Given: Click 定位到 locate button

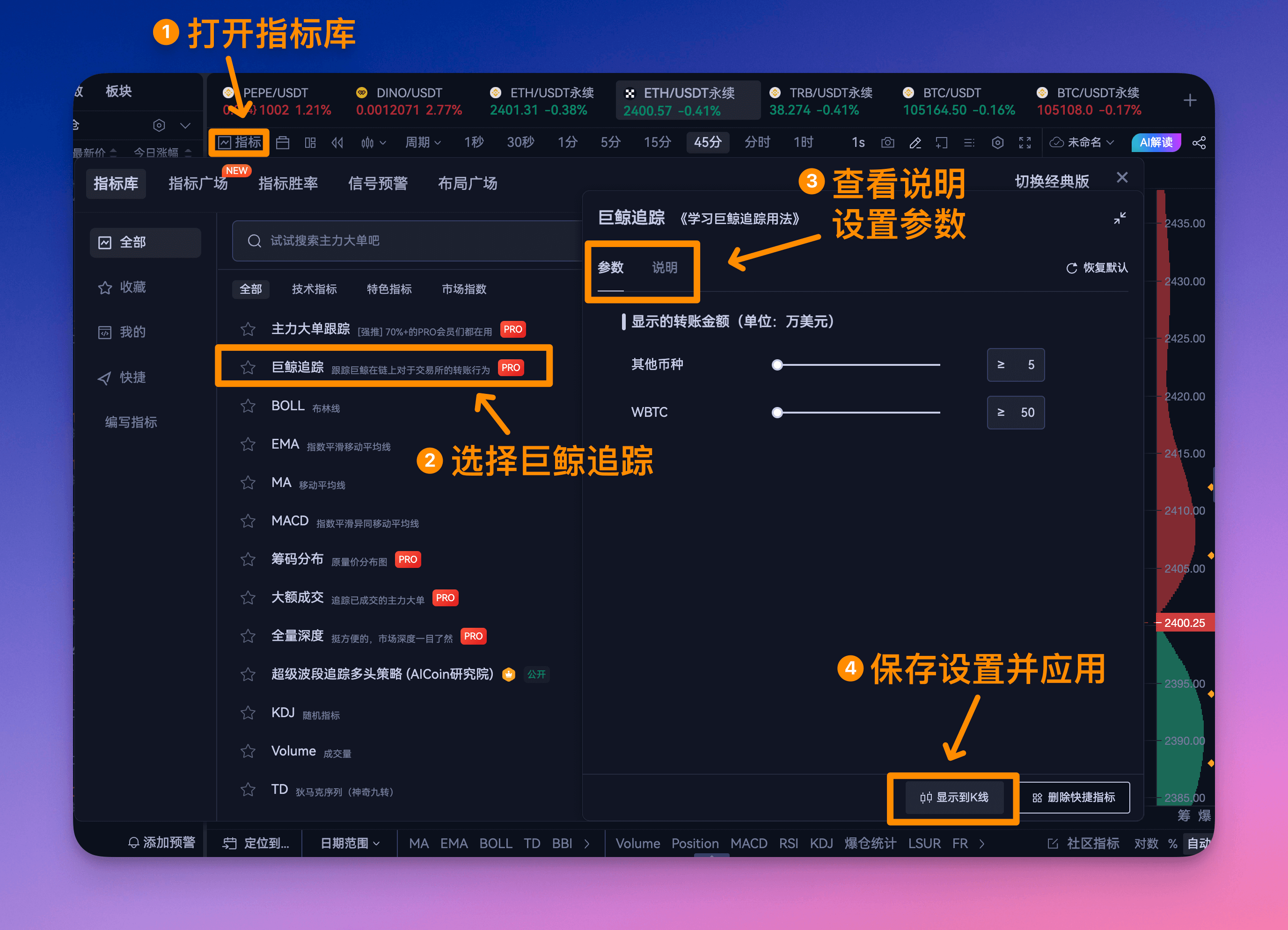Looking at the screenshot, I should point(256,843).
